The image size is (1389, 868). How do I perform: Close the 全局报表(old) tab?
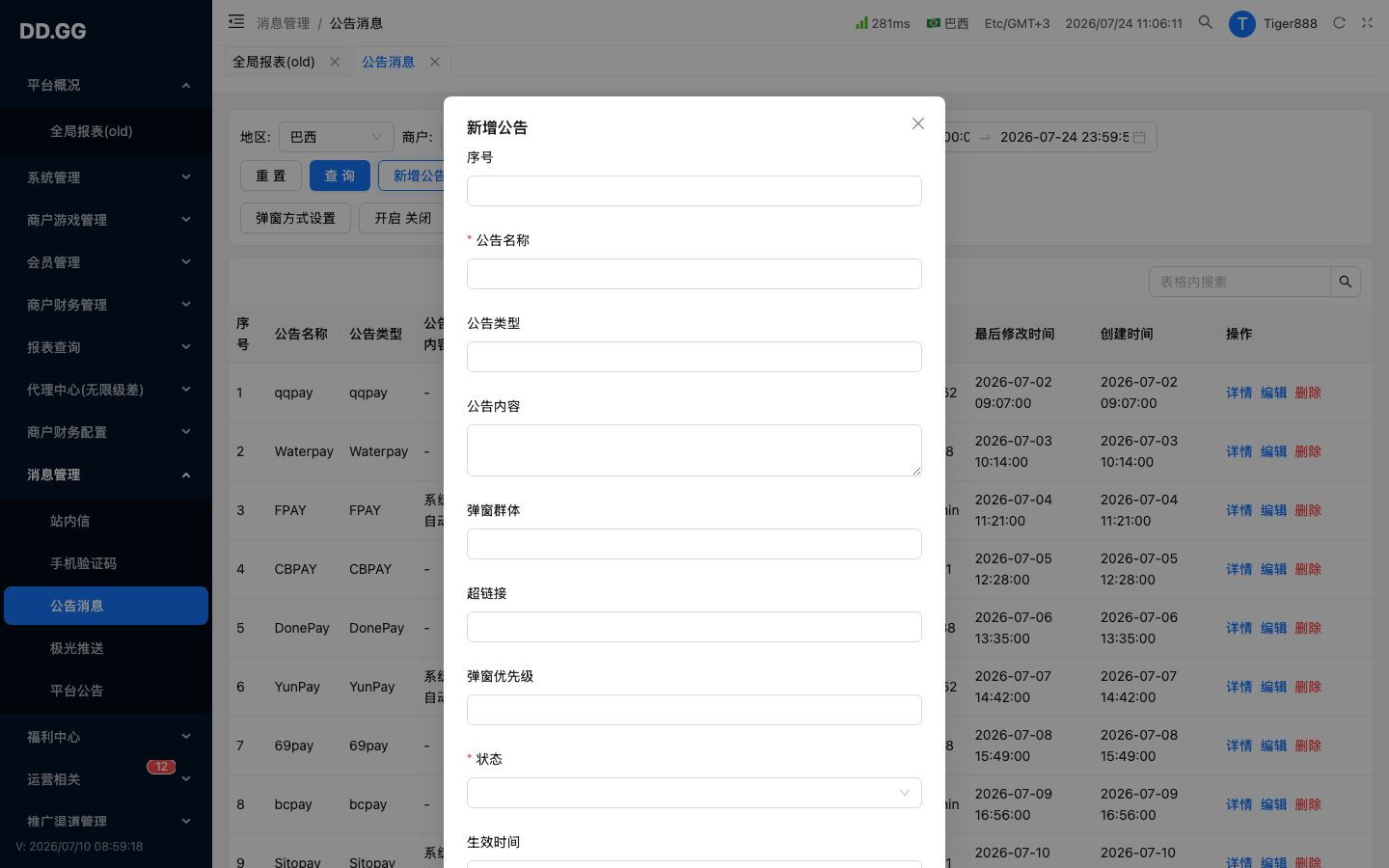(335, 62)
